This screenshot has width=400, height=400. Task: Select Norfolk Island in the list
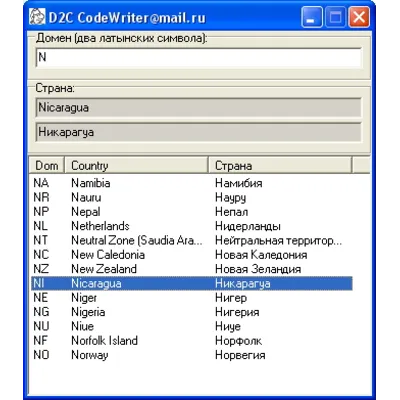coord(192,341)
